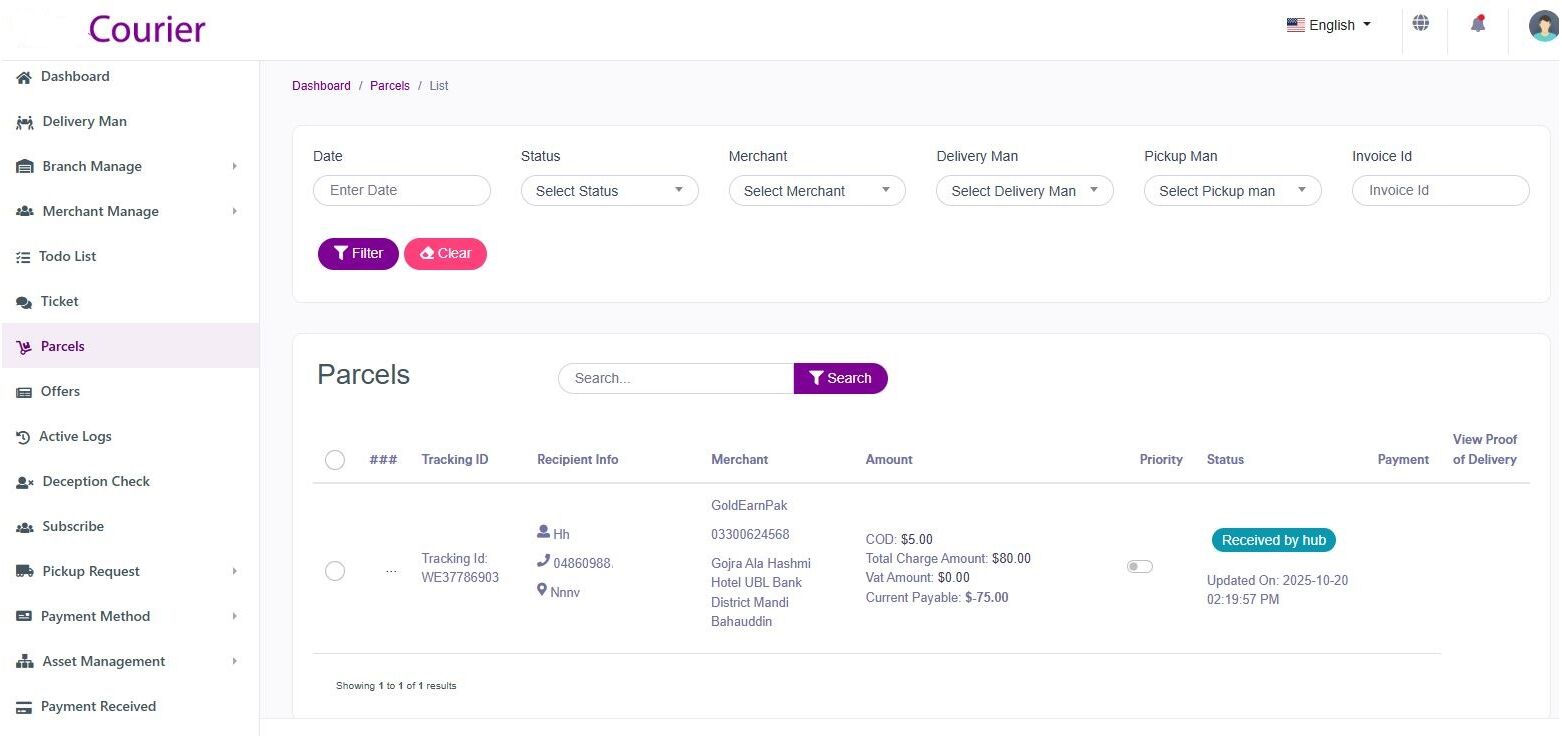Click the globe icon in header

point(1420,24)
